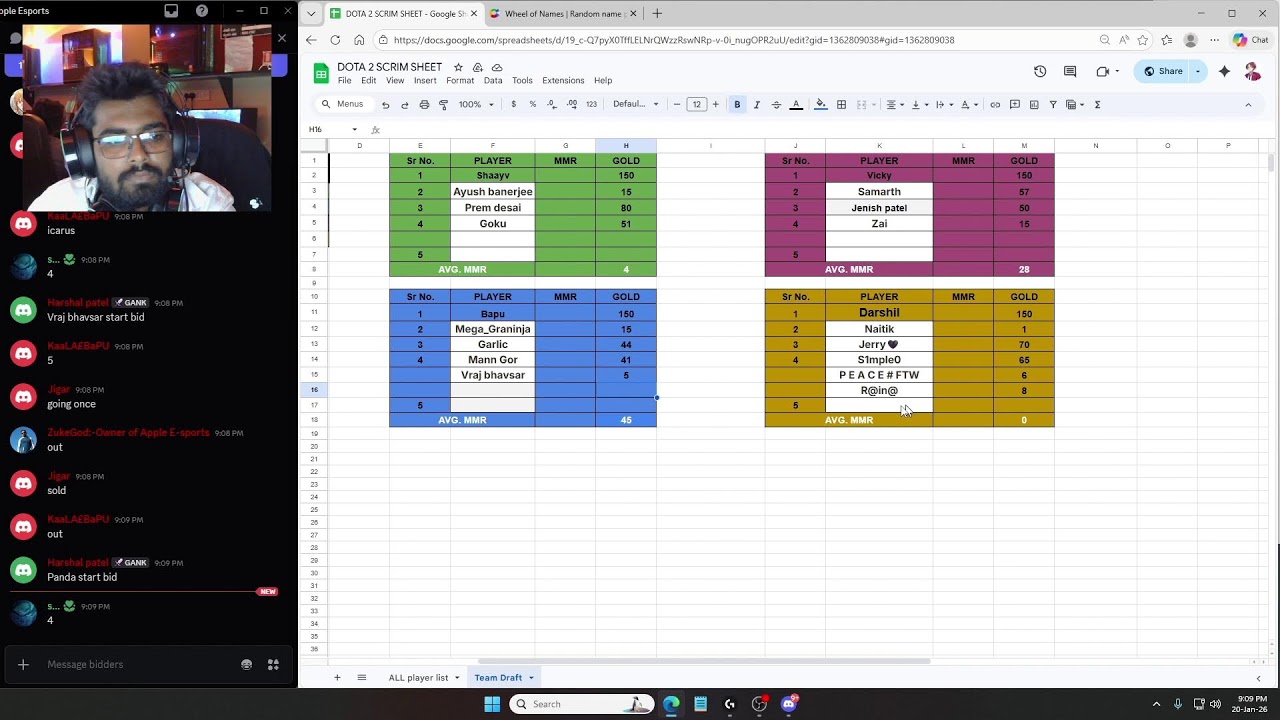Click the font size field
Image resolution: width=1280 pixels, height=720 pixels.
pos(696,104)
